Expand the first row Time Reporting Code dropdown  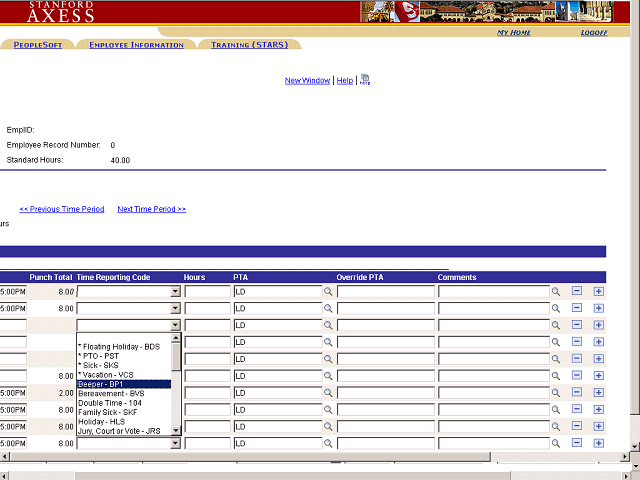[175, 292]
